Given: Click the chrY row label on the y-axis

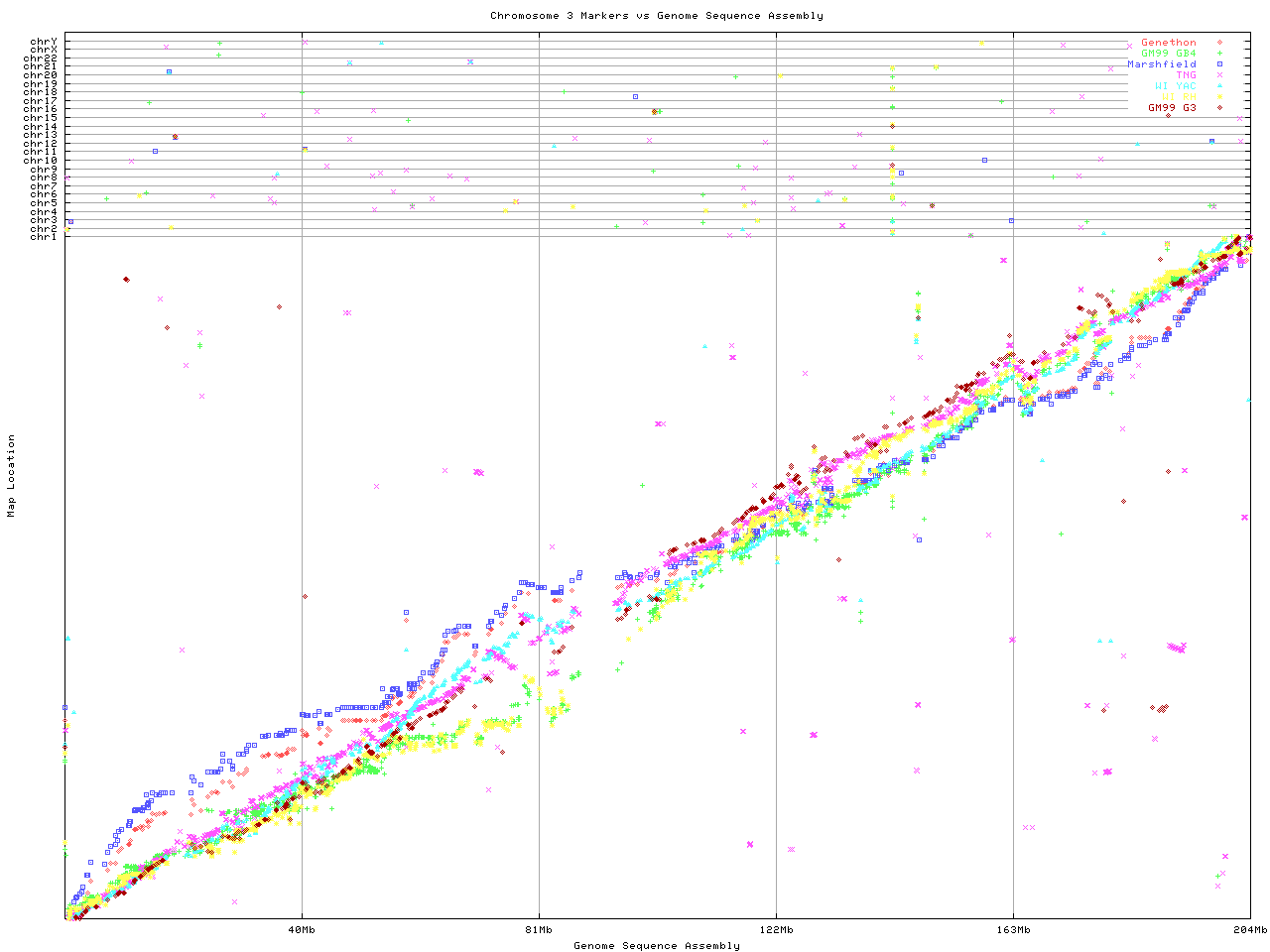Looking at the screenshot, I should [43, 41].
